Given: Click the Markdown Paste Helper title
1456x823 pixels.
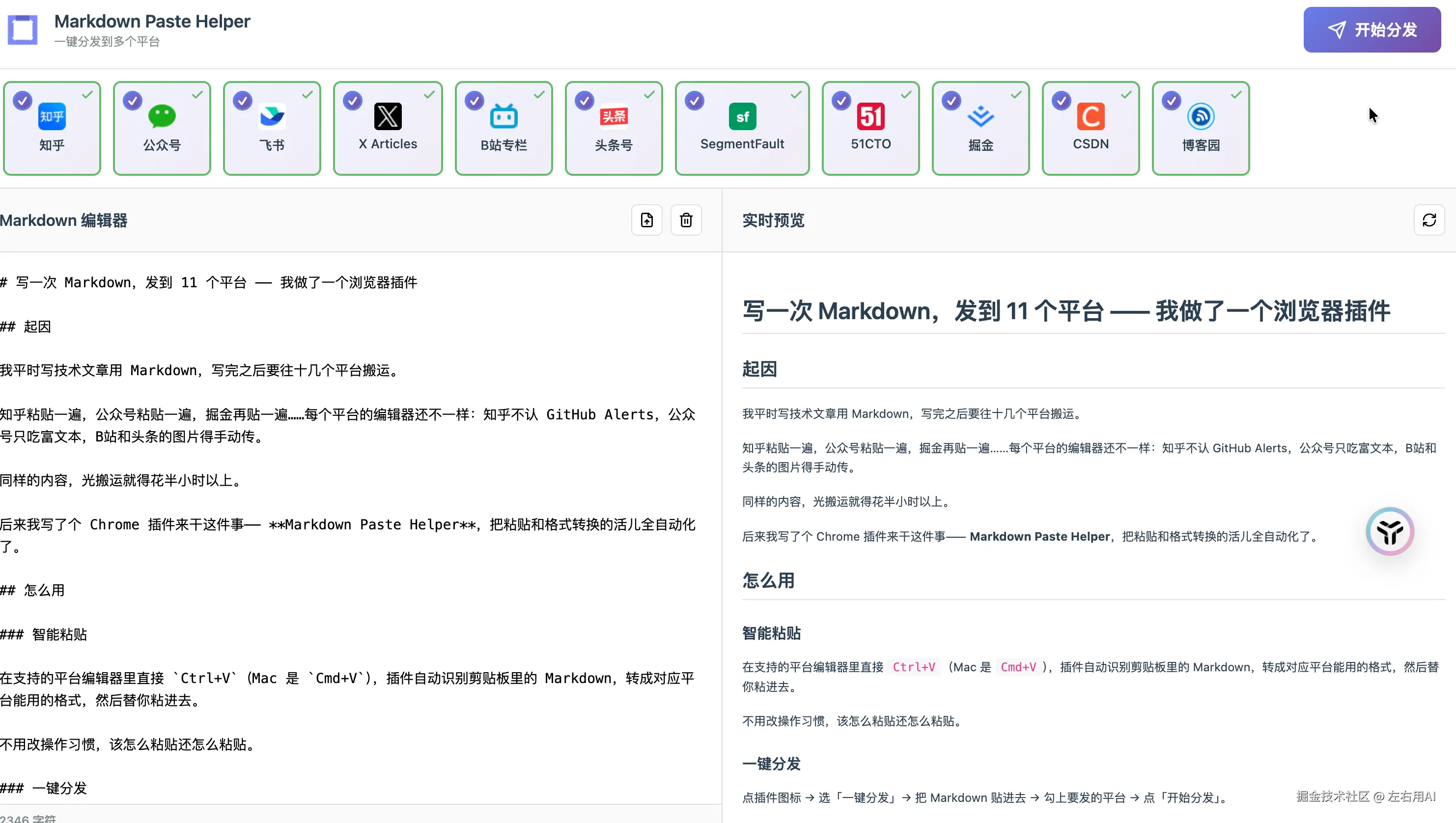Looking at the screenshot, I should coord(152,22).
